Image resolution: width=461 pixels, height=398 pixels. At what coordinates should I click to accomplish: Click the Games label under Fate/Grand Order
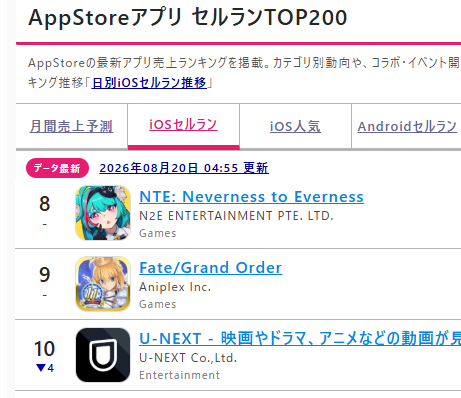pos(158,304)
